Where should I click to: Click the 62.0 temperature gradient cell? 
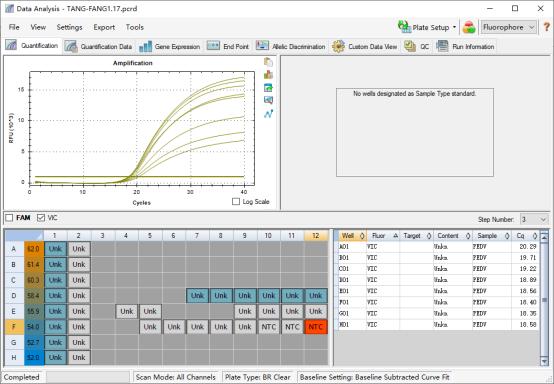pos(34,249)
